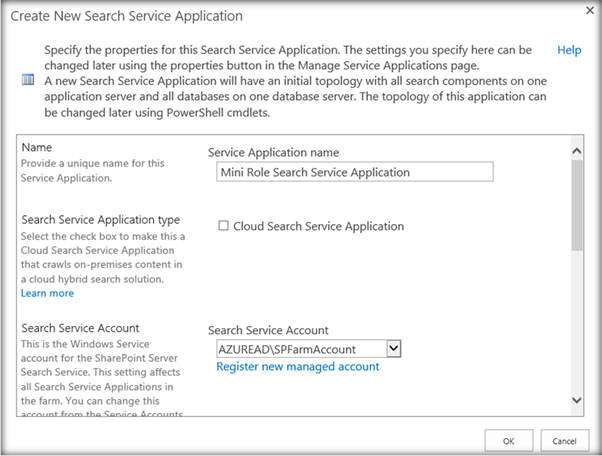Click Register new managed account
This screenshot has width=602, height=456.
click(298, 367)
